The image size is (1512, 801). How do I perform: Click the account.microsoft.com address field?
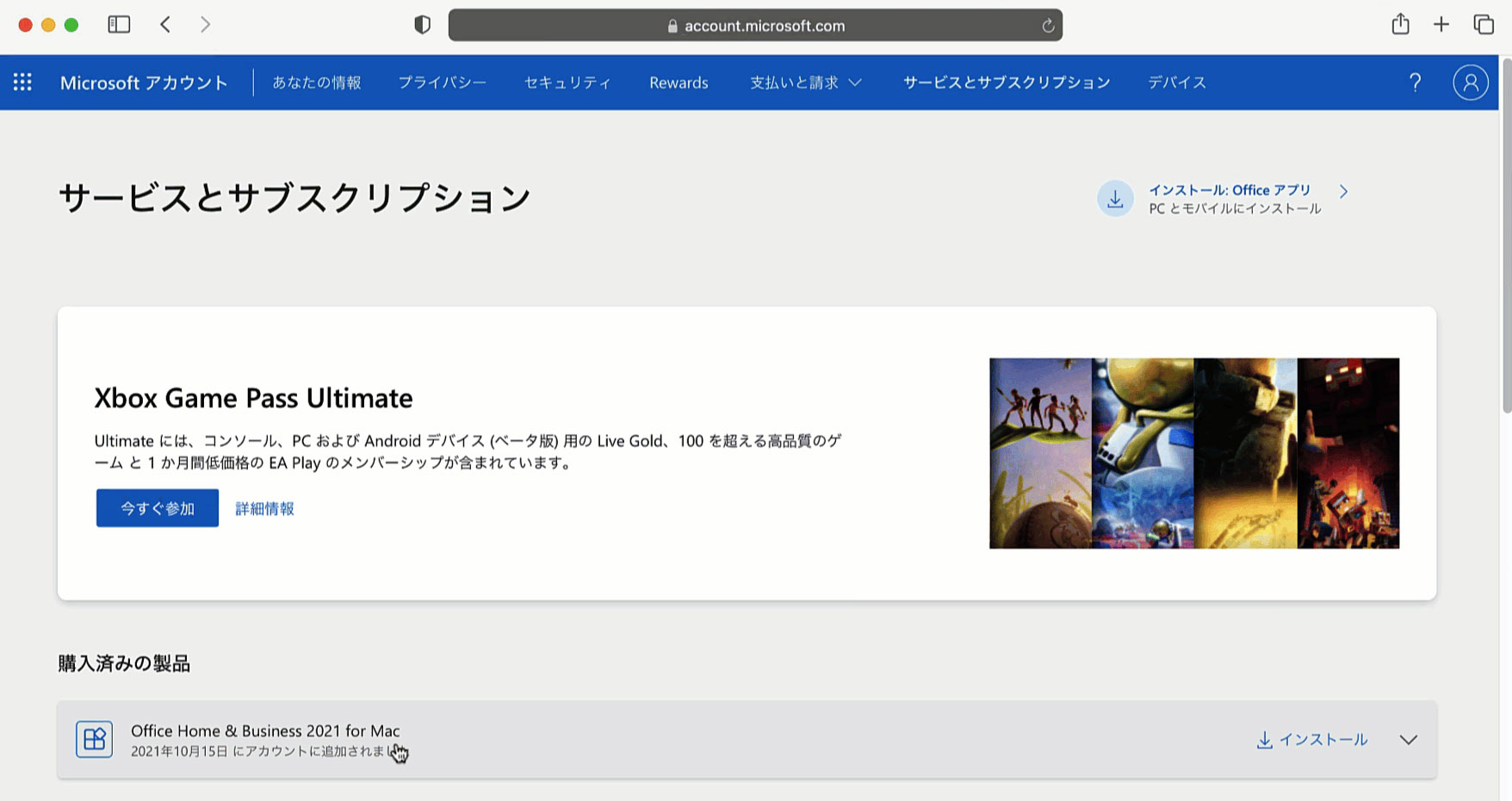coord(755,25)
